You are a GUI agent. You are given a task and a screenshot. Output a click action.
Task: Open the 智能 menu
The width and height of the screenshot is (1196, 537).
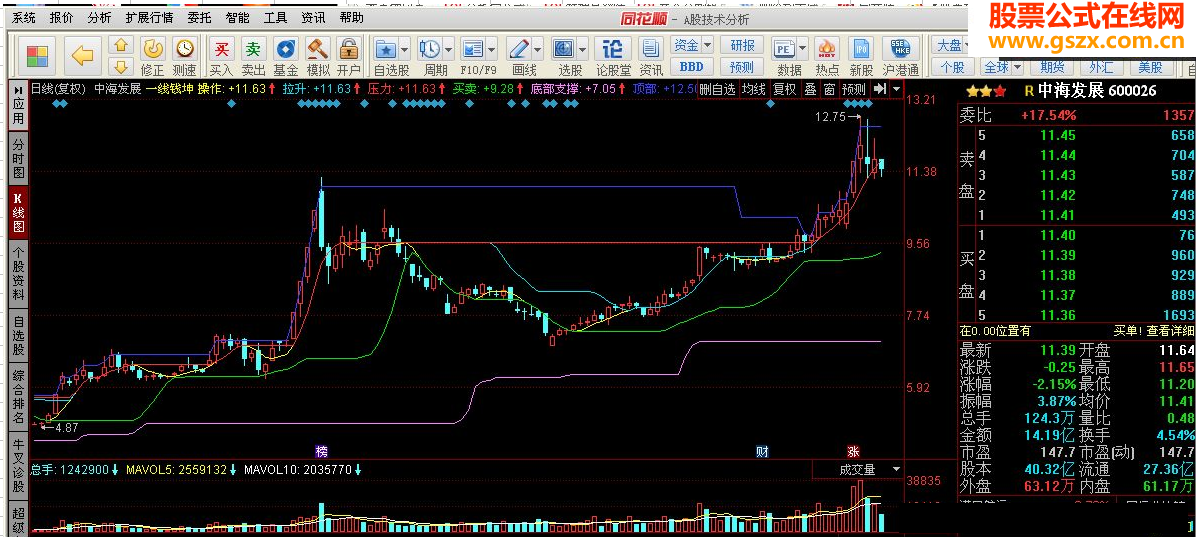click(x=238, y=18)
